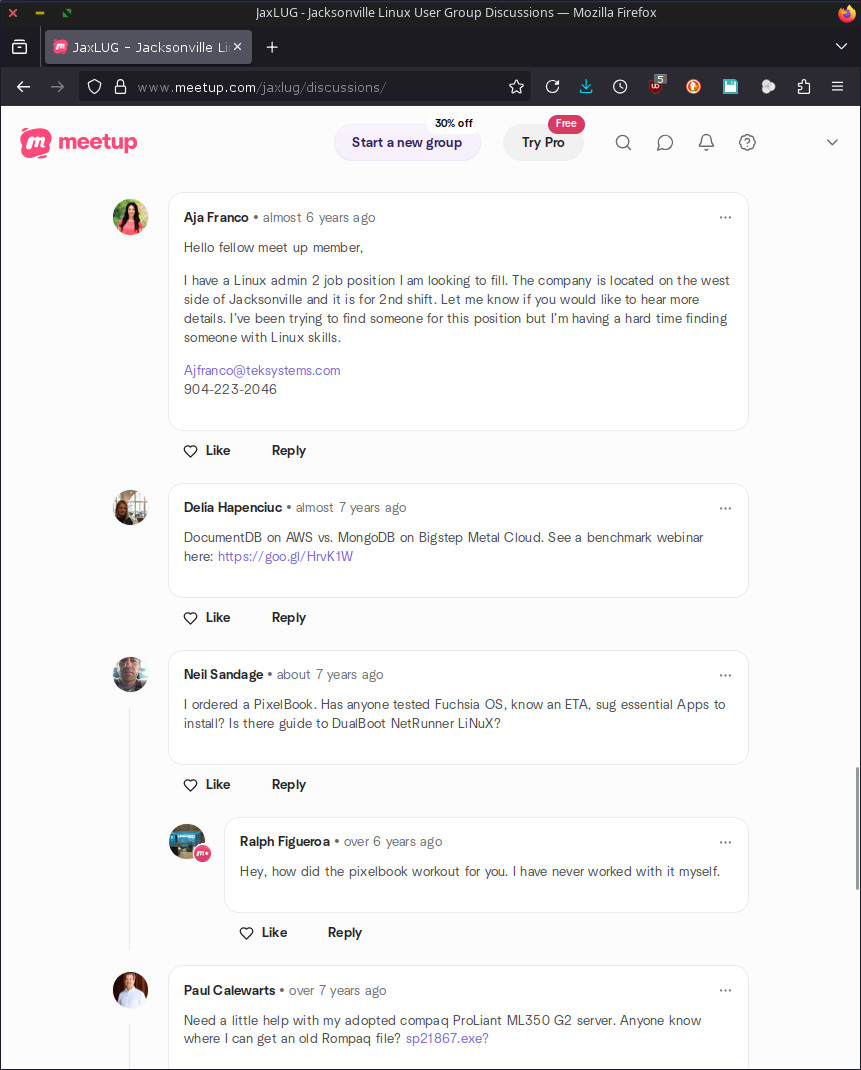Open options menu on Neil Sandage's post
This screenshot has width=861, height=1070.
pos(725,674)
